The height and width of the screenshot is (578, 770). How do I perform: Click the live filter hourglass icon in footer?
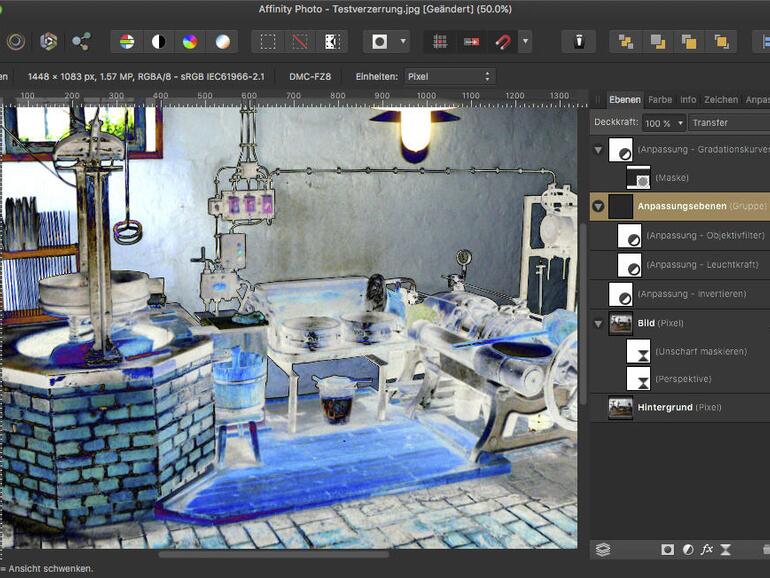coord(726,549)
